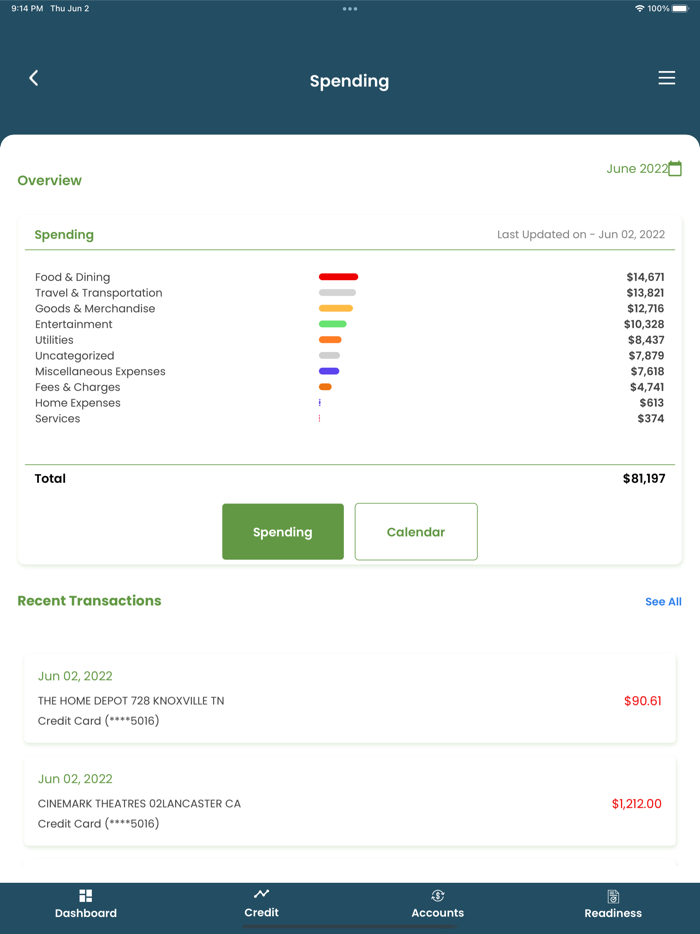
Task: Select the Uncategorized category label
Action: pyautogui.click(x=74, y=356)
